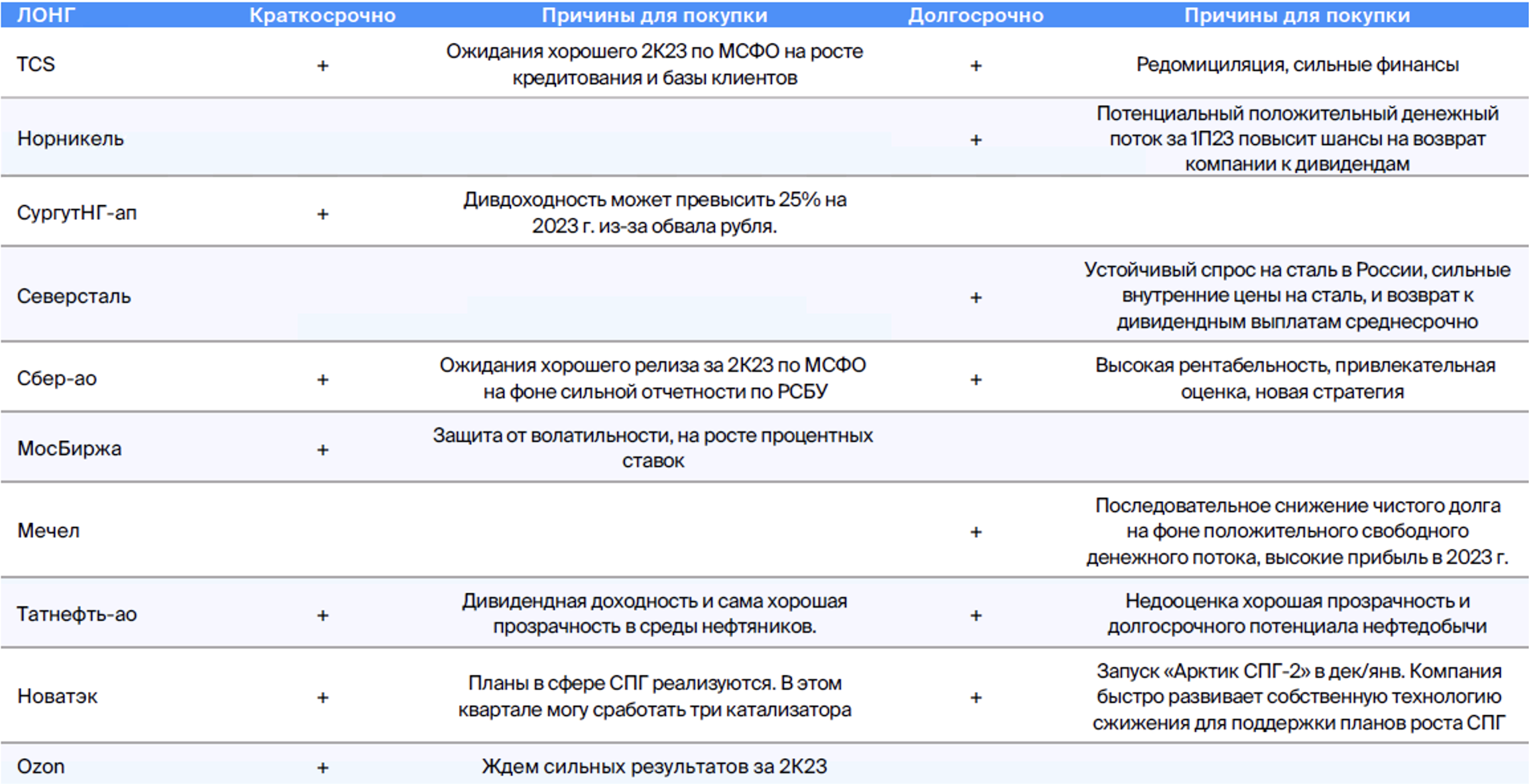This screenshot has height=784, width=1529.
Task: Click text 'Потенциальный положительный денежный'
Action: pos(1297,113)
